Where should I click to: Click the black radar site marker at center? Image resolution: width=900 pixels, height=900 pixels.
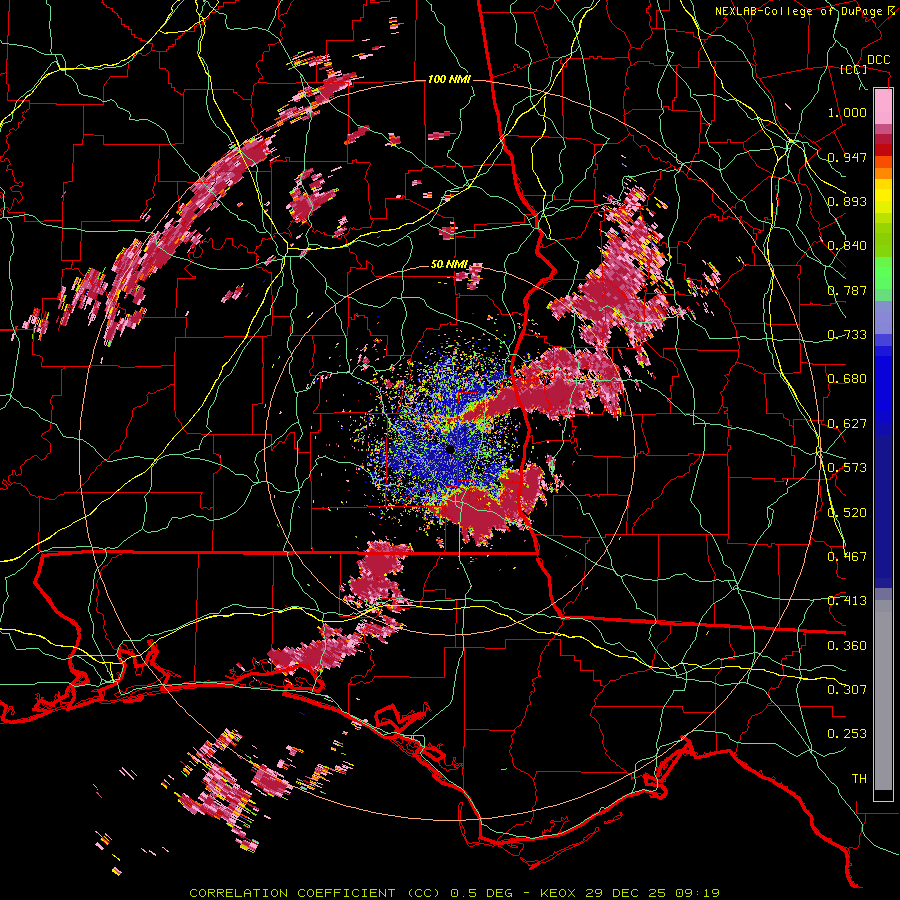[x=450, y=450]
